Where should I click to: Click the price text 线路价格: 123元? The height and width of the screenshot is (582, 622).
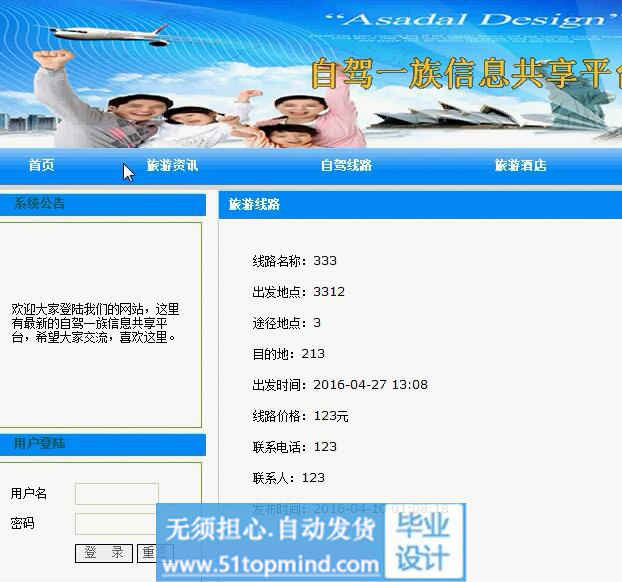[x=300, y=416]
